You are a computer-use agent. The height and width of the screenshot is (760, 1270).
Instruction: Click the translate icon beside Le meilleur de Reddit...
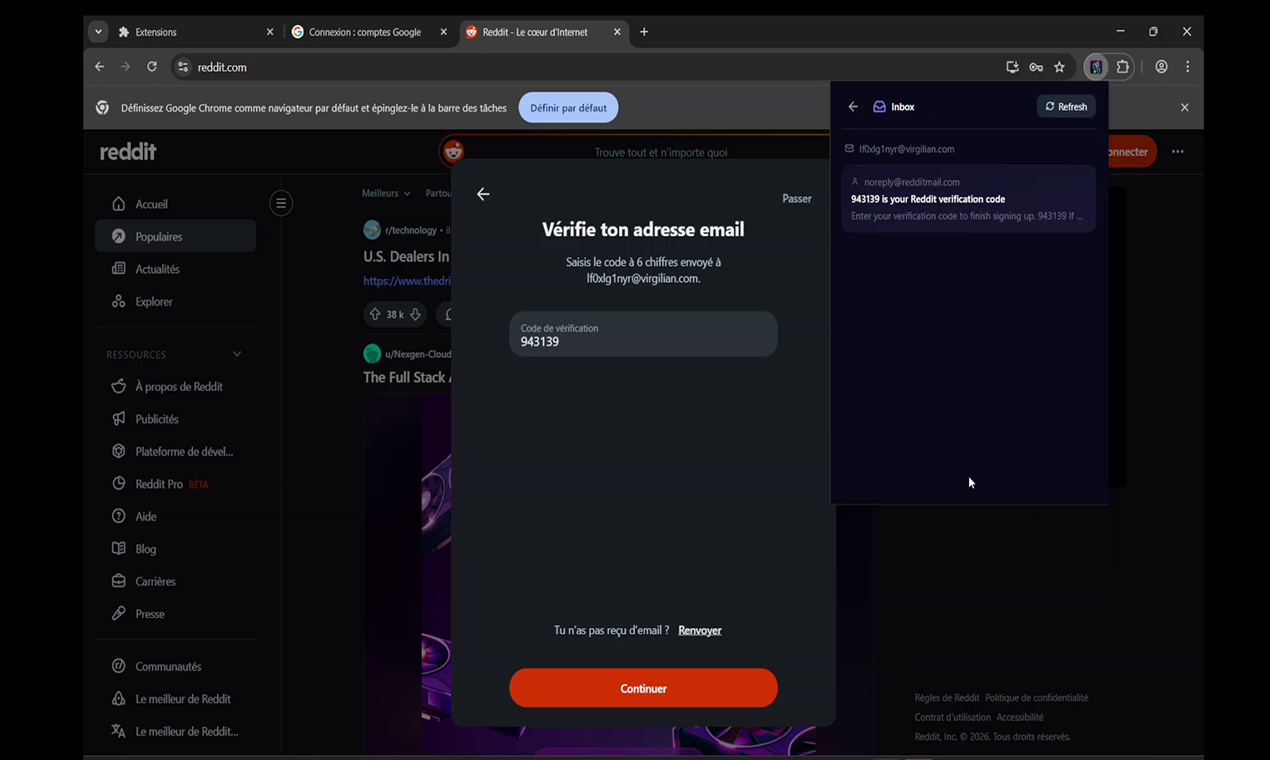point(118,731)
